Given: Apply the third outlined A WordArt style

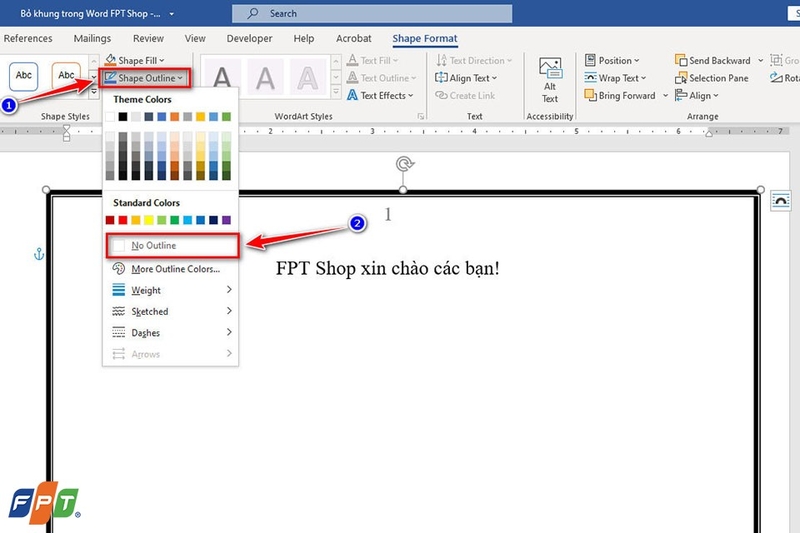Looking at the screenshot, I should tap(308, 78).
